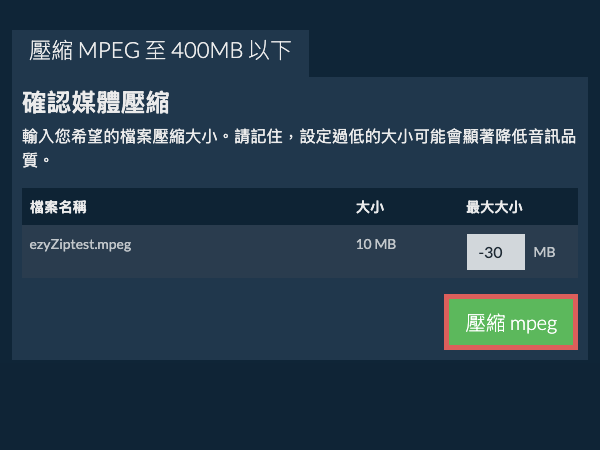Click the 檔案名稱 column header
Screen dimensions: 600x450
point(58,208)
